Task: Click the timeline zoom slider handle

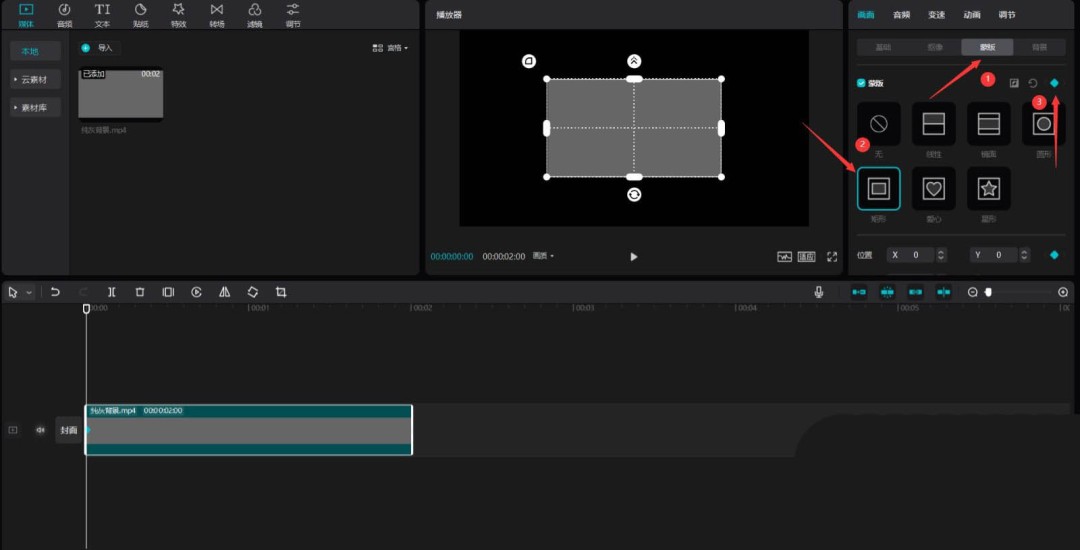Action: (988, 292)
